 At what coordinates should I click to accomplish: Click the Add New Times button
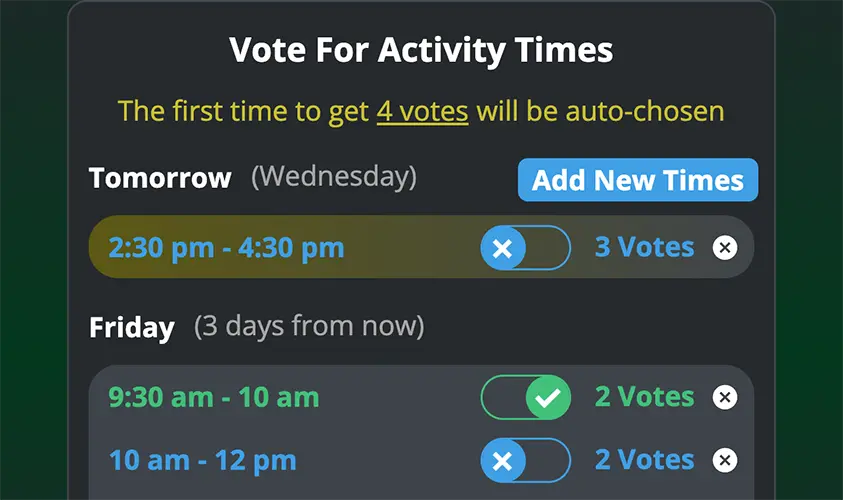pos(638,180)
